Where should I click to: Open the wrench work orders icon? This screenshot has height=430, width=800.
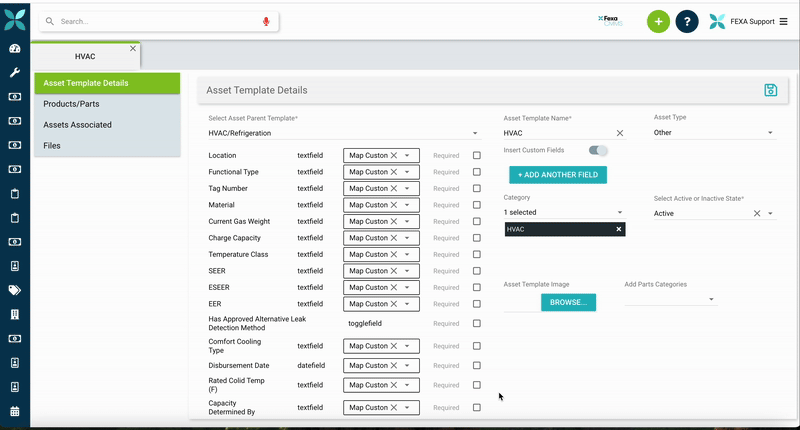tap(15, 72)
